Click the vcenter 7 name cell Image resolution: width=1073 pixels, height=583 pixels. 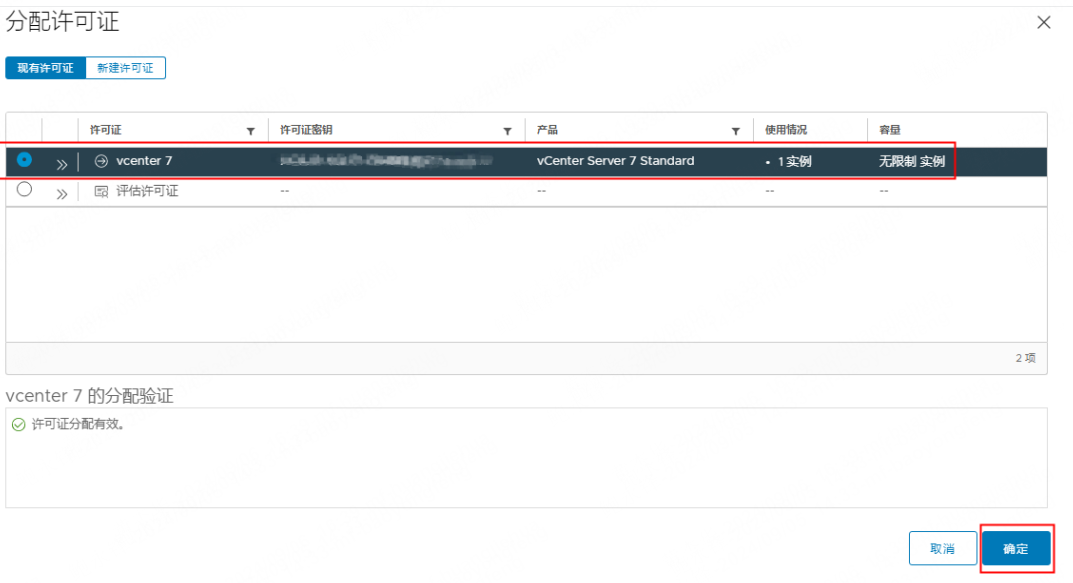[x=144, y=161]
